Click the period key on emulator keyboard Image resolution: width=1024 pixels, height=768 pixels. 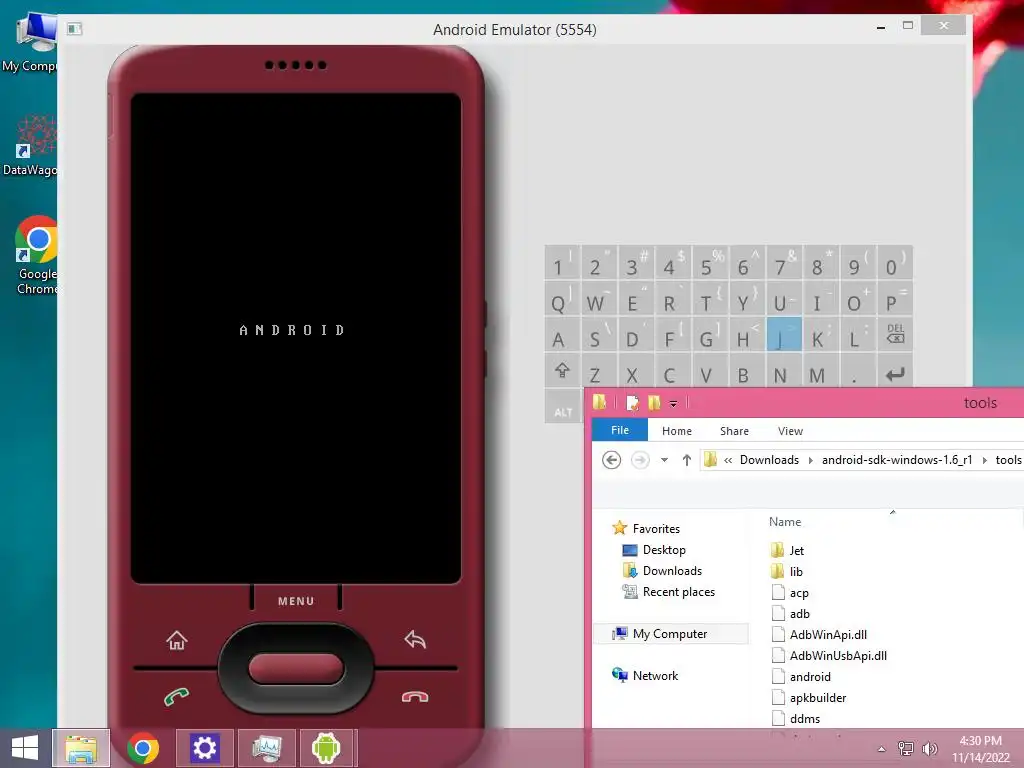858,374
